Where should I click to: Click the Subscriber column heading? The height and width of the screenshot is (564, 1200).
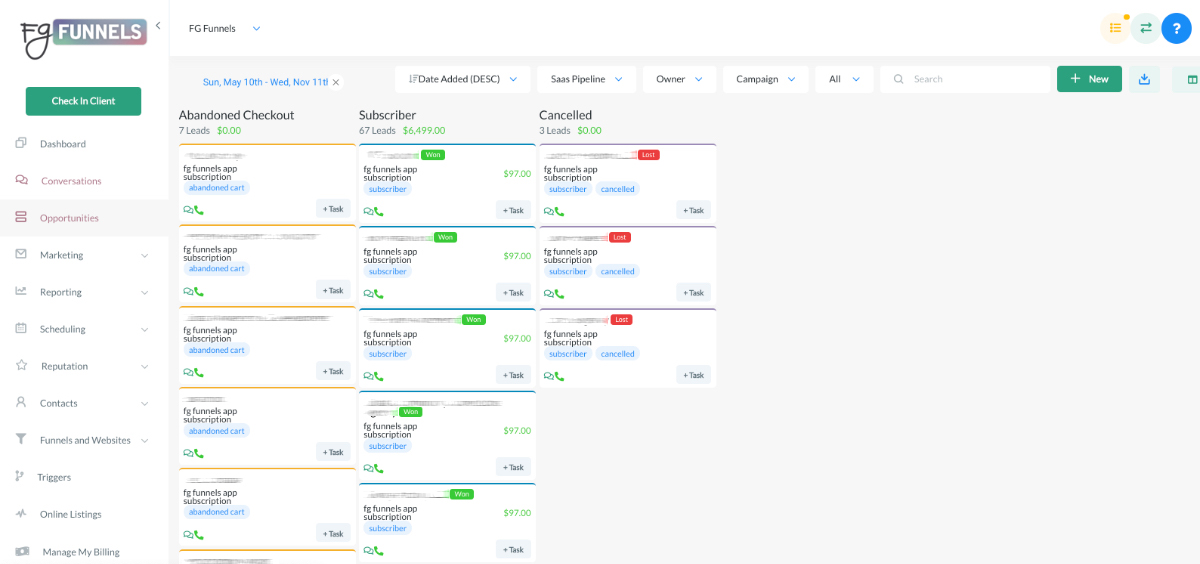point(387,115)
